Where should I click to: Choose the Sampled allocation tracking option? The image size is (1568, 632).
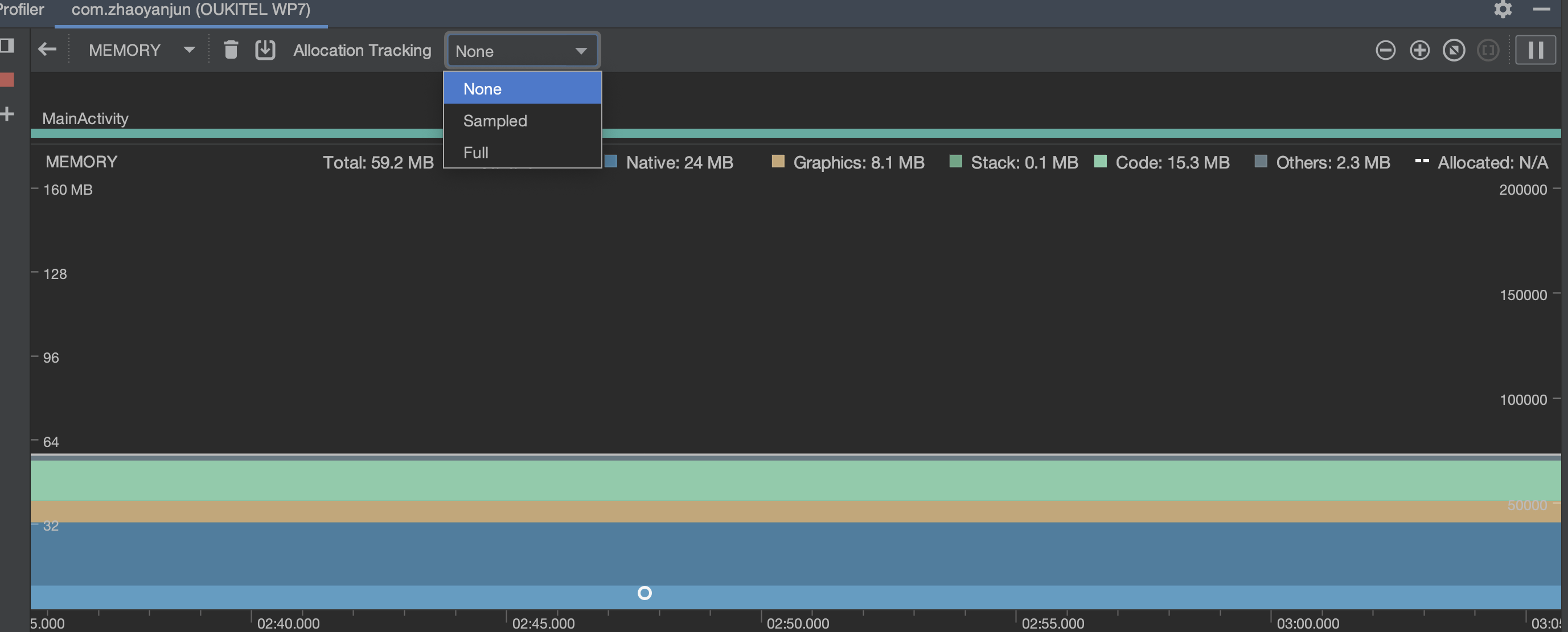(x=522, y=121)
